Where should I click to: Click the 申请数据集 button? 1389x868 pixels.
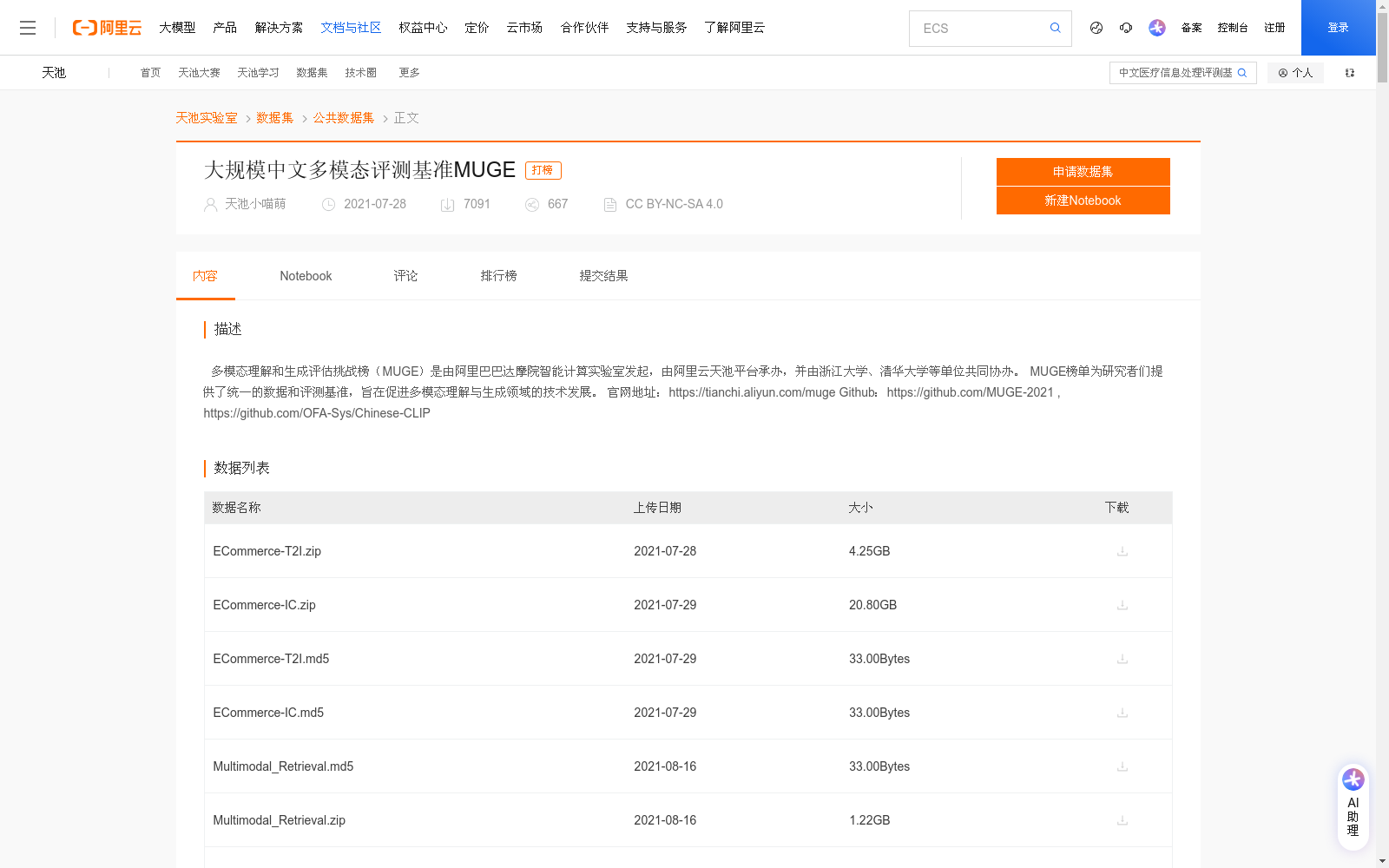[1083, 171]
